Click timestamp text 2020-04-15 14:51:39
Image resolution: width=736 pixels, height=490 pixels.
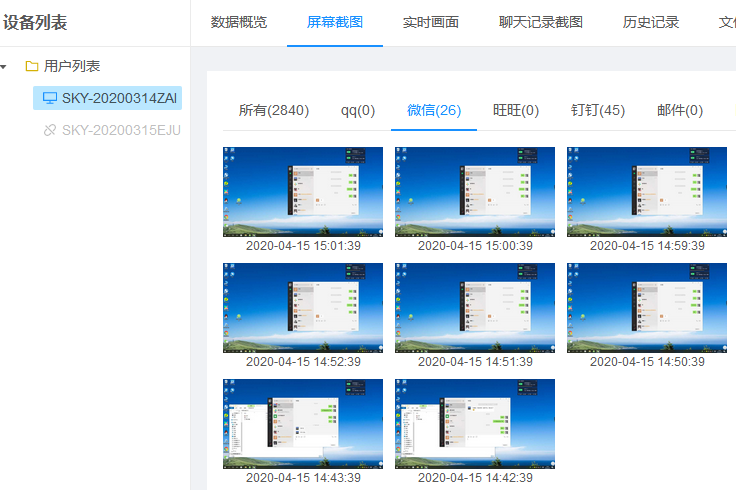point(475,361)
